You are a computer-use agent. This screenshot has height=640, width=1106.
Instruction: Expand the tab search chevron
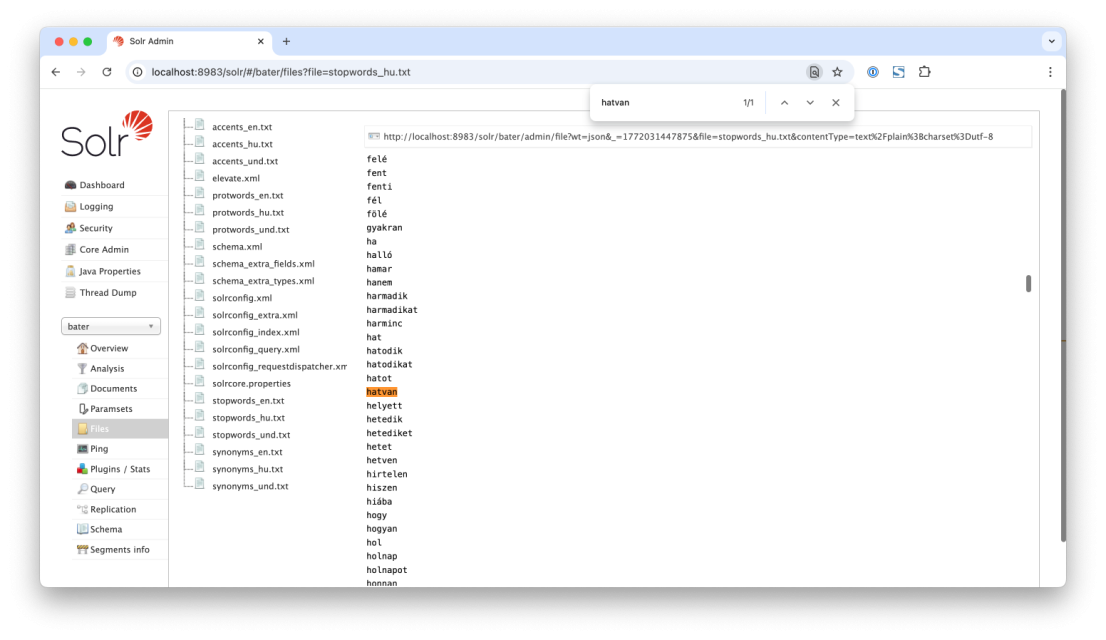[x=1051, y=41]
